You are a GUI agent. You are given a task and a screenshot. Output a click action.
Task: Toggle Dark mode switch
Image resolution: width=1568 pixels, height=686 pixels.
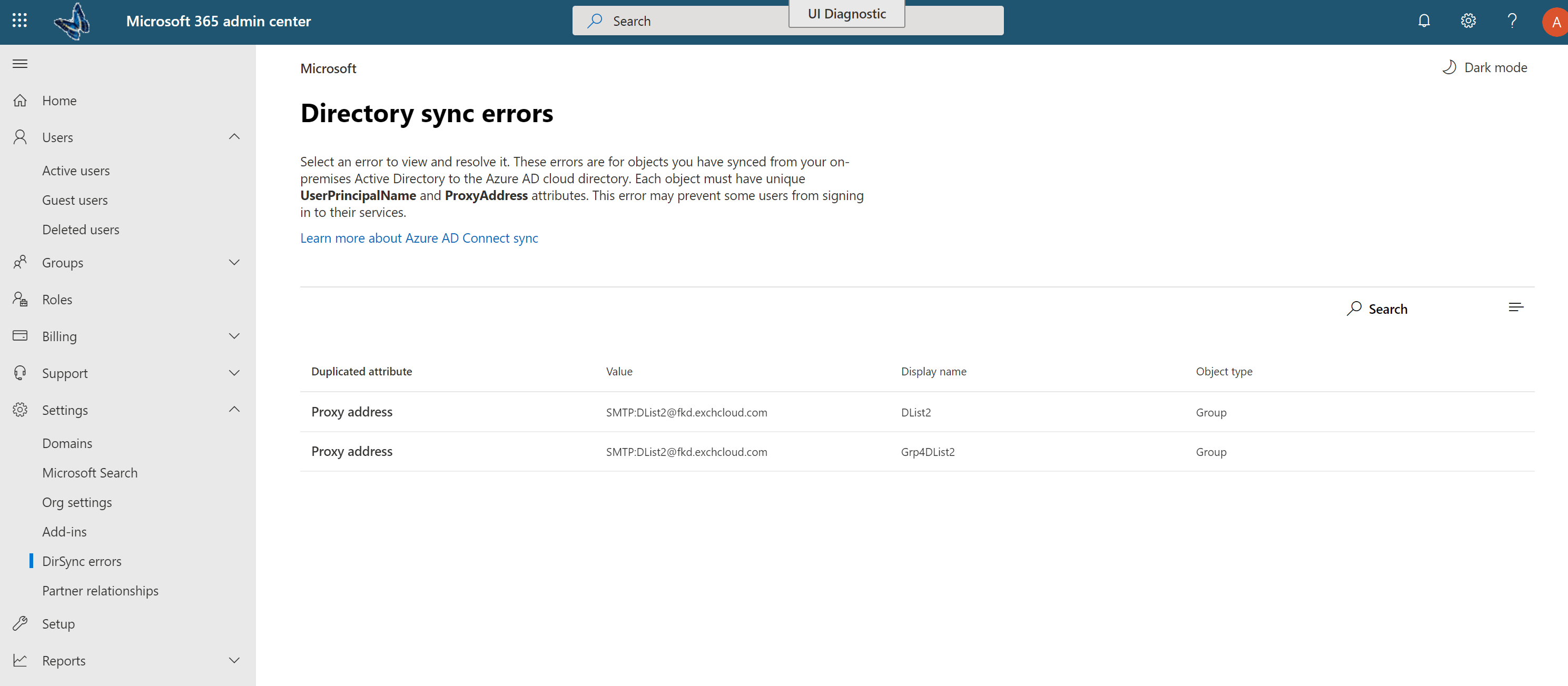coord(1484,67)
